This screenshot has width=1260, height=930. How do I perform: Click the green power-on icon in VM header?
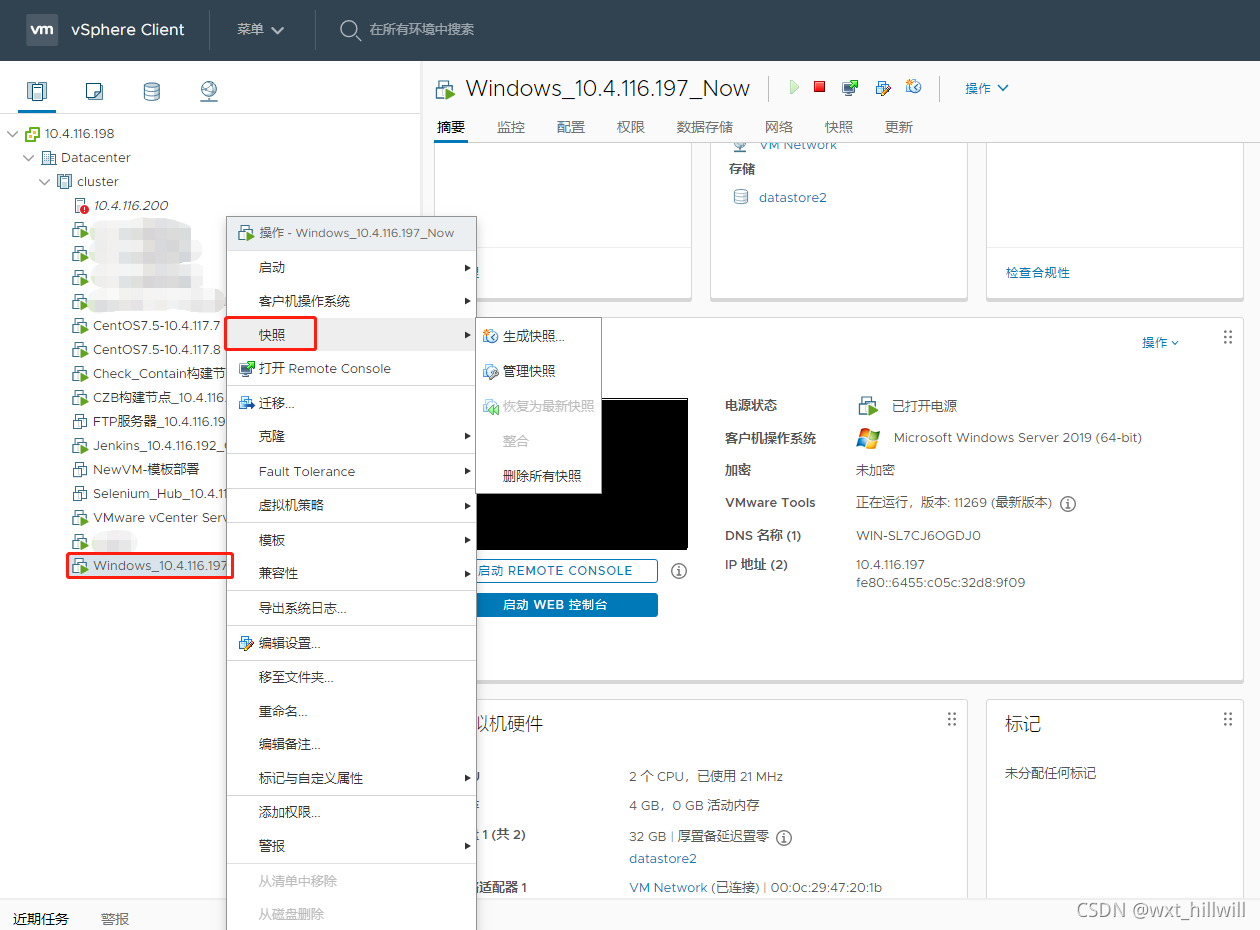point(794,88)
